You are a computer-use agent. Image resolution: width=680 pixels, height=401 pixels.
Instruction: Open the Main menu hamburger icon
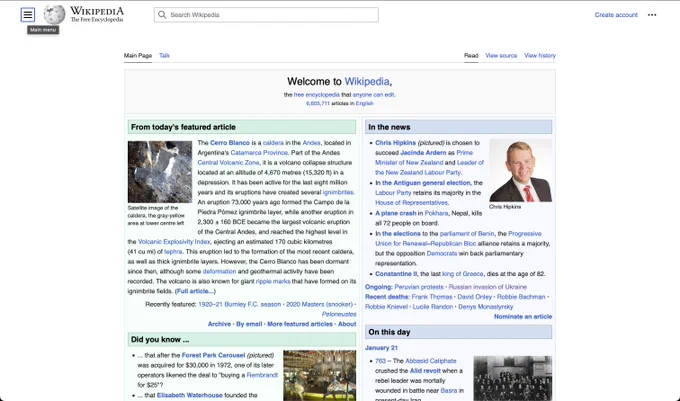click(x=28, y=15)
